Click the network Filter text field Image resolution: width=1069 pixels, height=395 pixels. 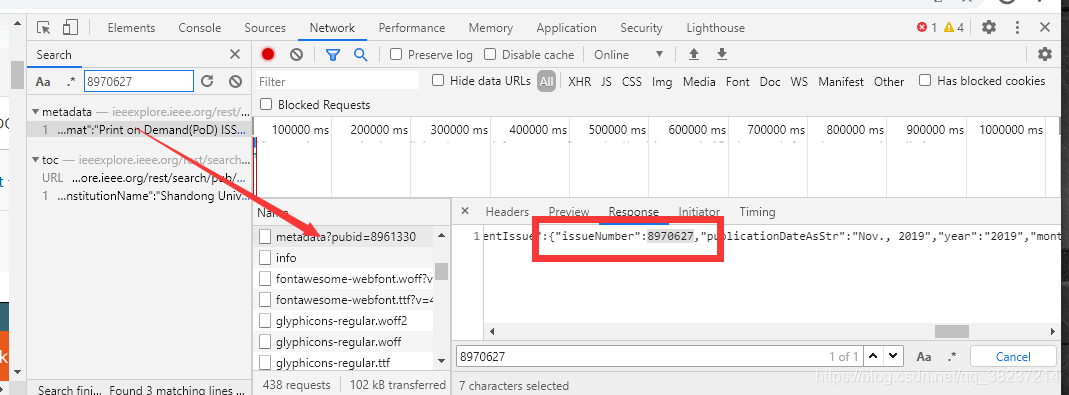337,81
